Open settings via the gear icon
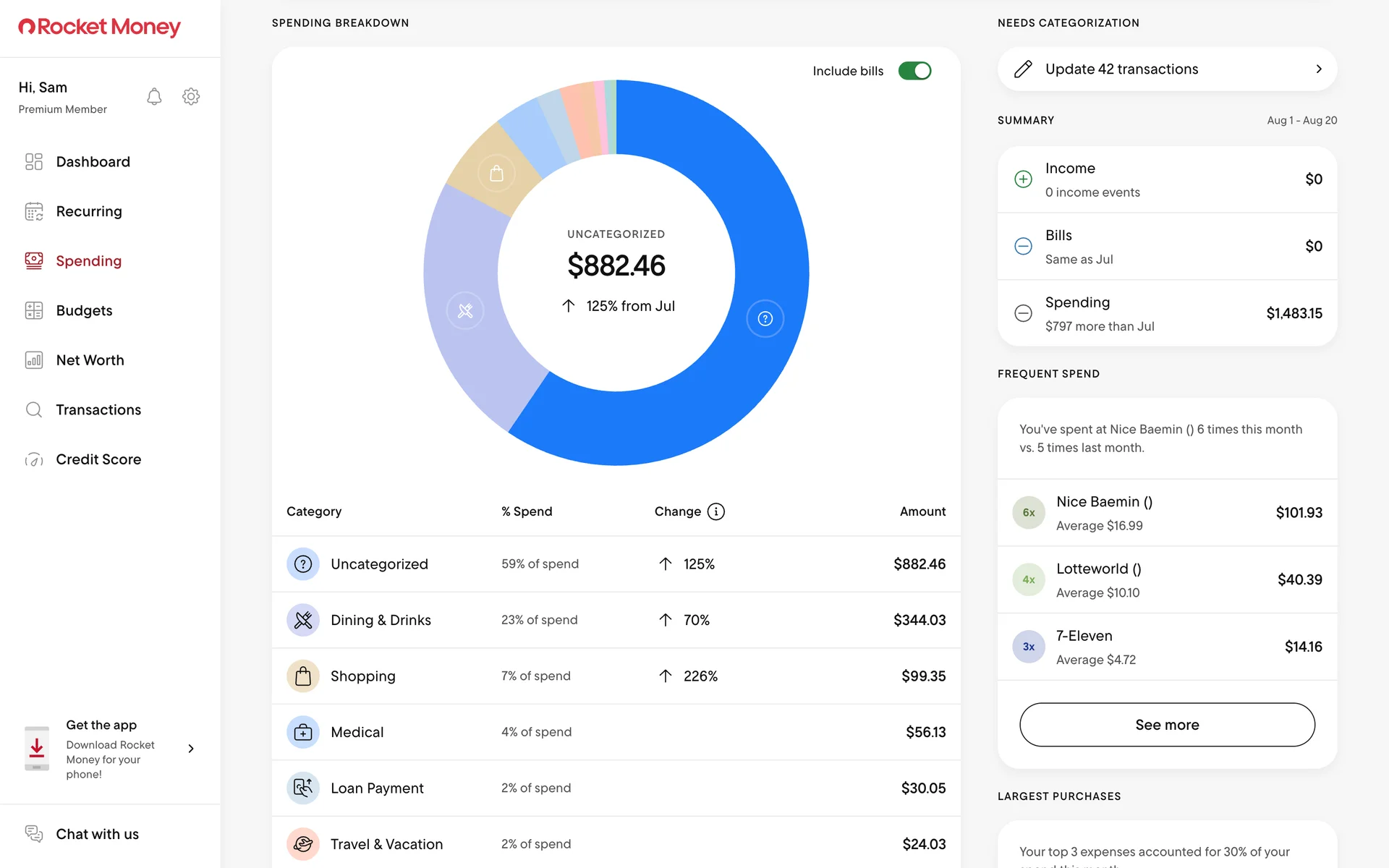Viewport: 1389px width, 868px height. 191,96
